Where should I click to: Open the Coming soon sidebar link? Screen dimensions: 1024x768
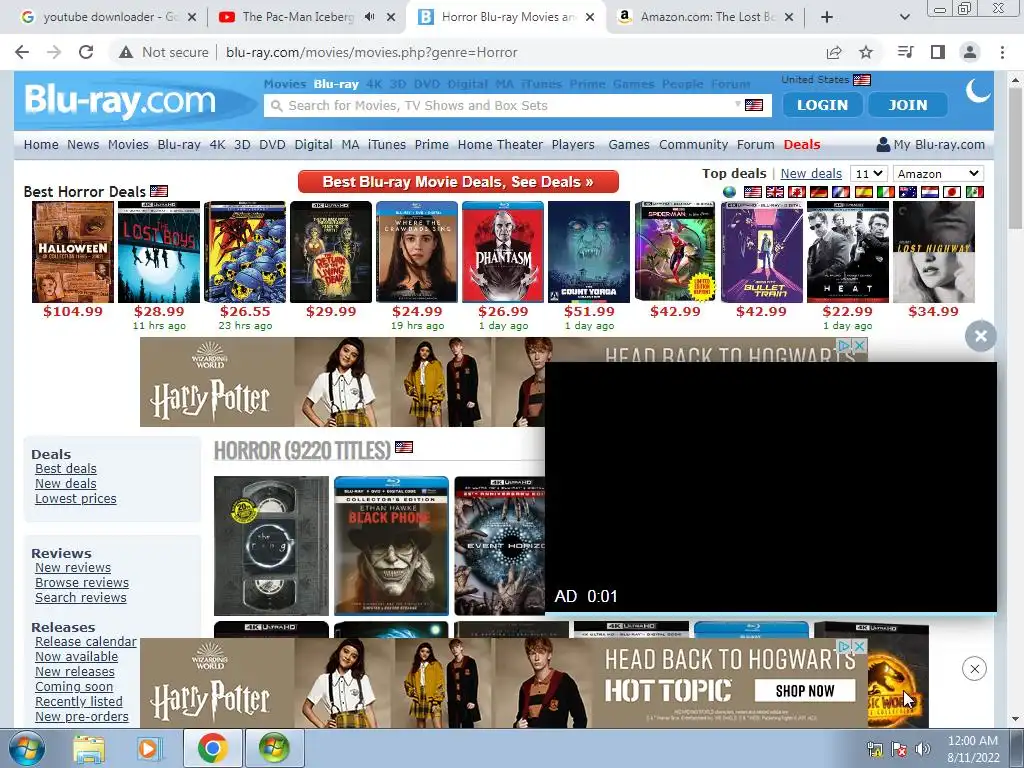(x=74, y=686)
